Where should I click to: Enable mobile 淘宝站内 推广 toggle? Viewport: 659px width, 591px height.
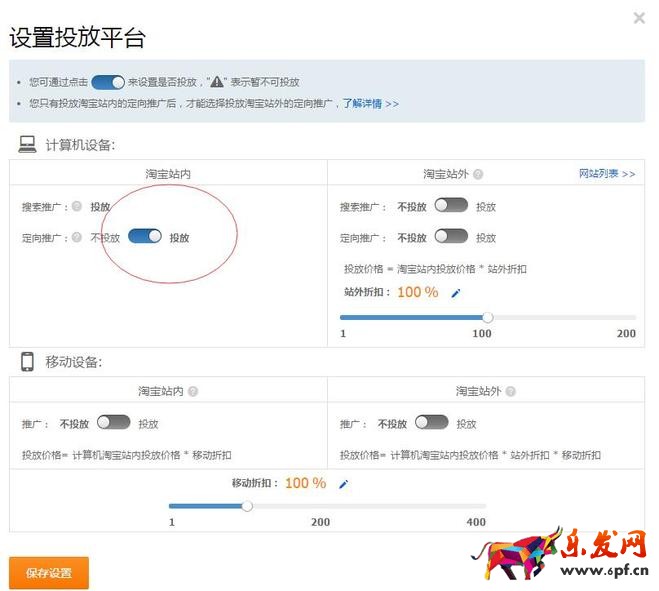click(113, 423)
